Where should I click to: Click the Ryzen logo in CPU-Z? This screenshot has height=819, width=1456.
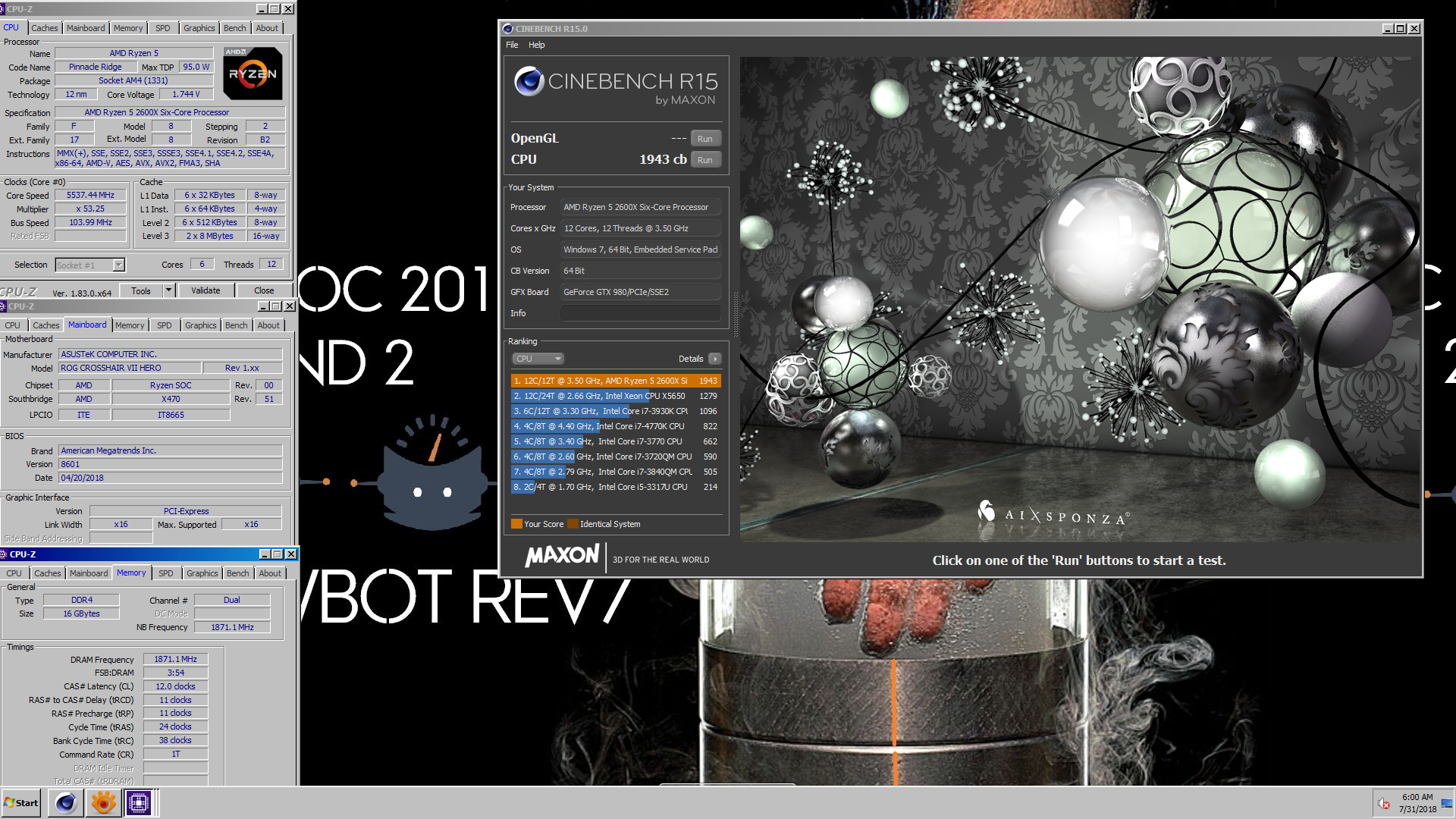point(253,74)
